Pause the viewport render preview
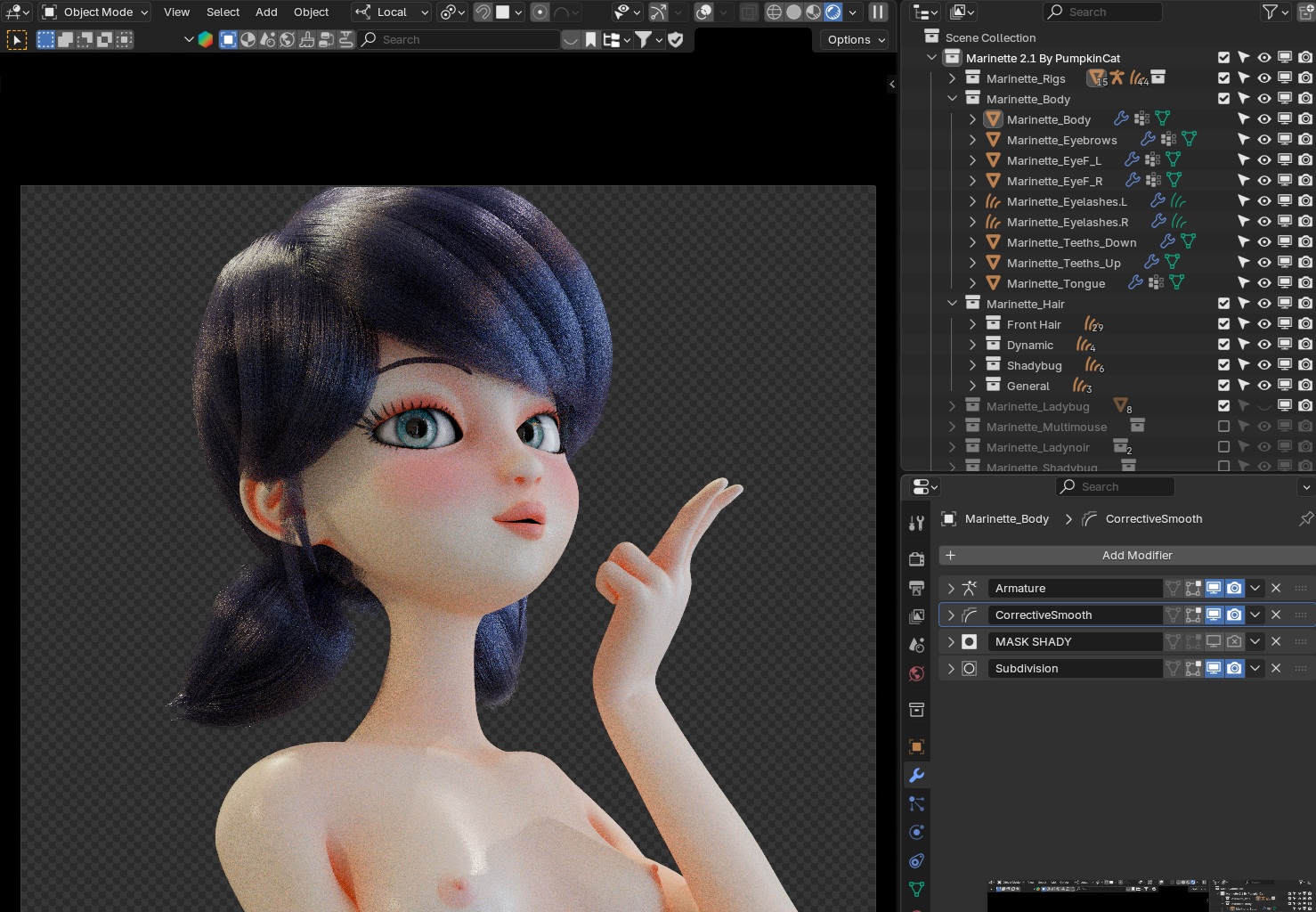The width and height of the screenshot is (1316, 912). 878,12
